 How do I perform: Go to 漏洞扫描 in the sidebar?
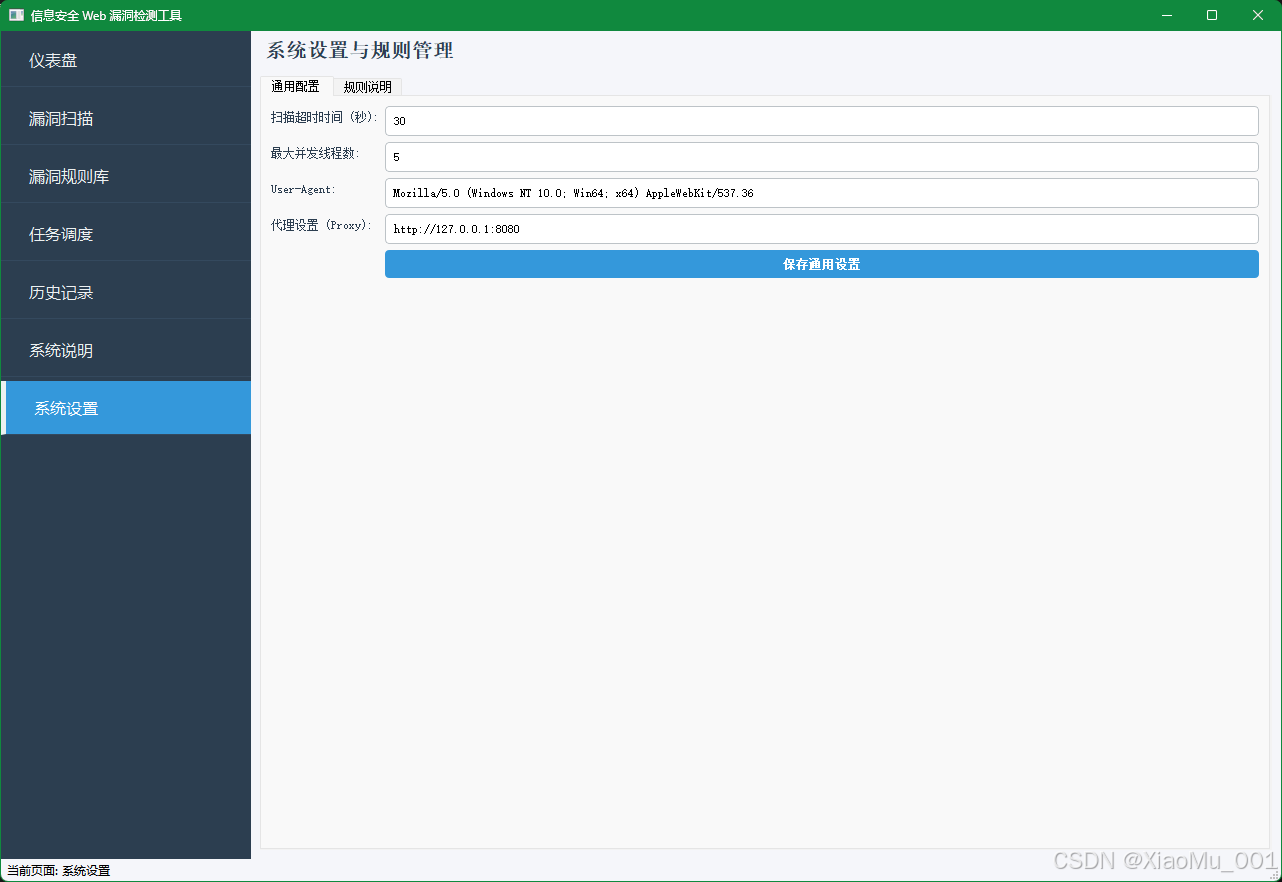click(x=126, y=118)
